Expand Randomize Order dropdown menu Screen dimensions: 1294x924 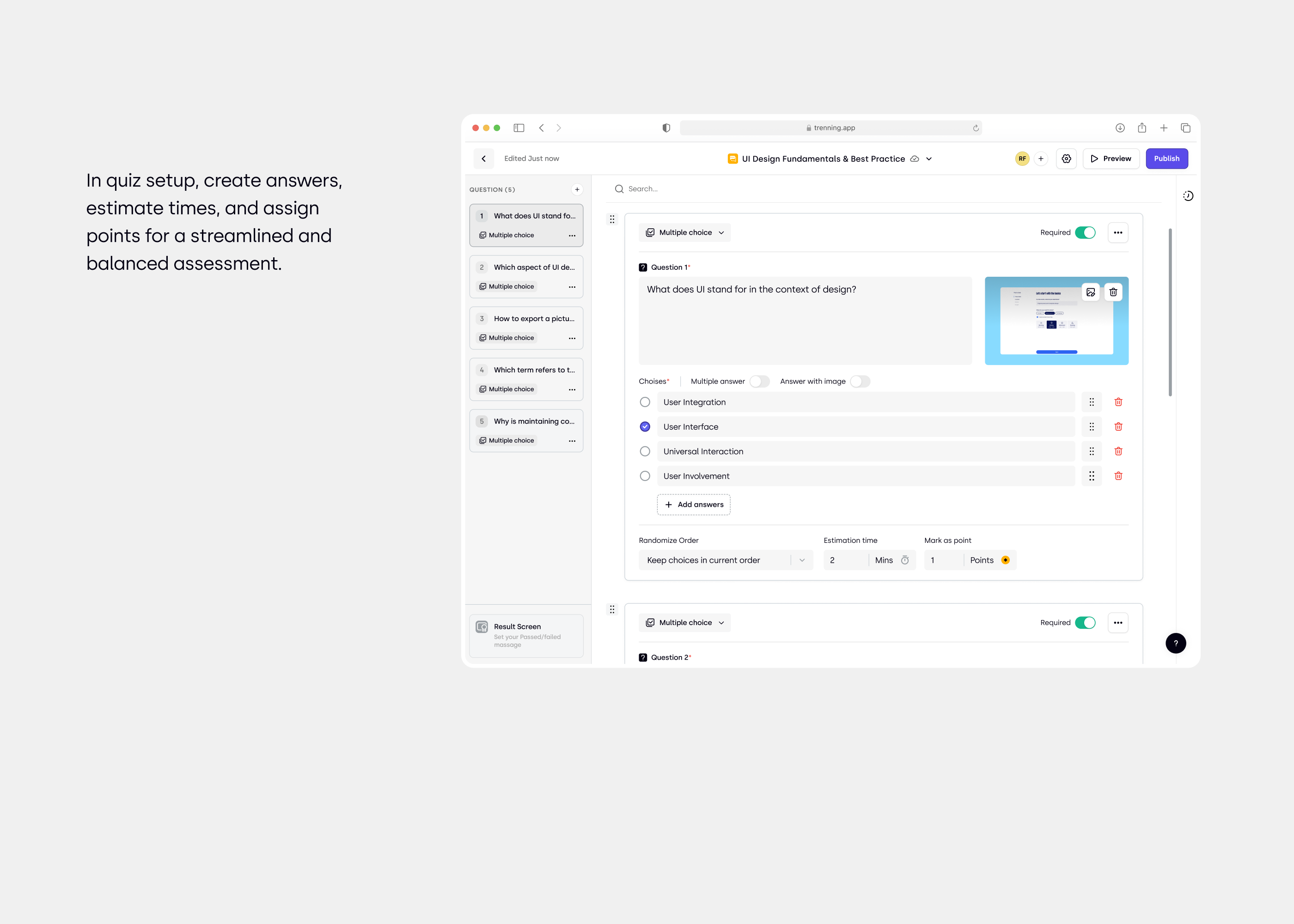pos(801,560)
